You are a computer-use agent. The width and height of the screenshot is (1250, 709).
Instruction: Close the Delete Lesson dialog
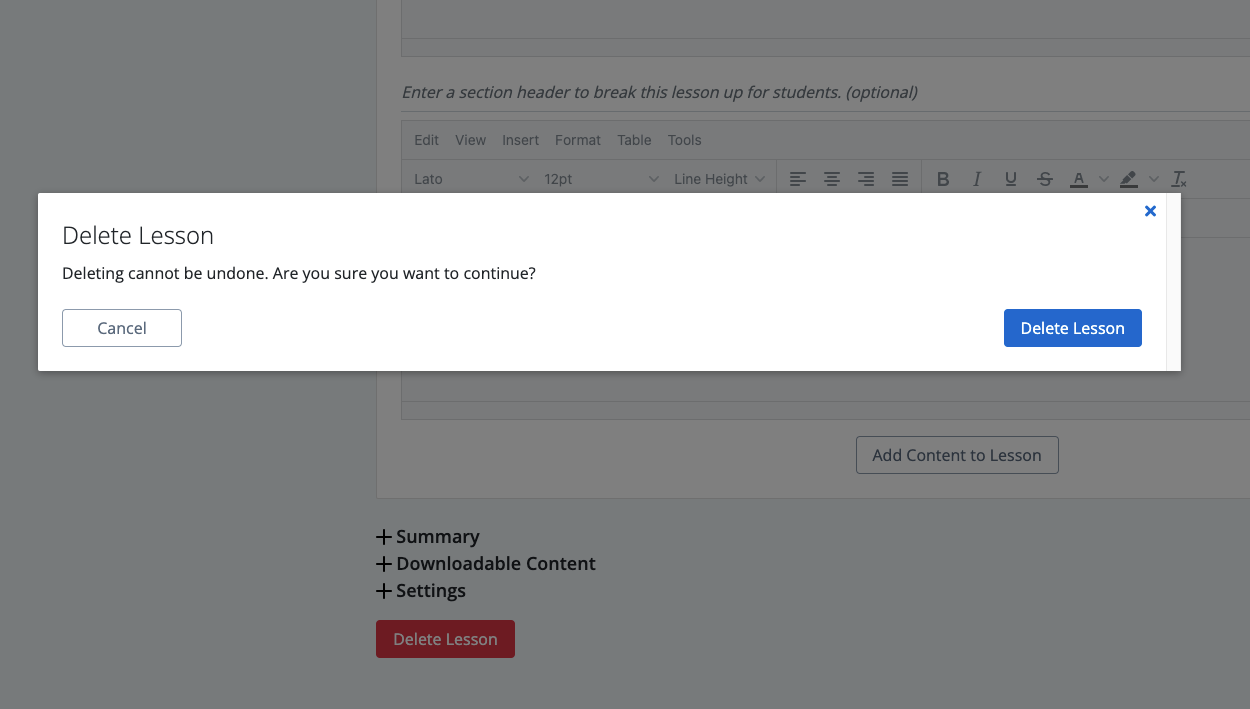[x=1150, y=211]
